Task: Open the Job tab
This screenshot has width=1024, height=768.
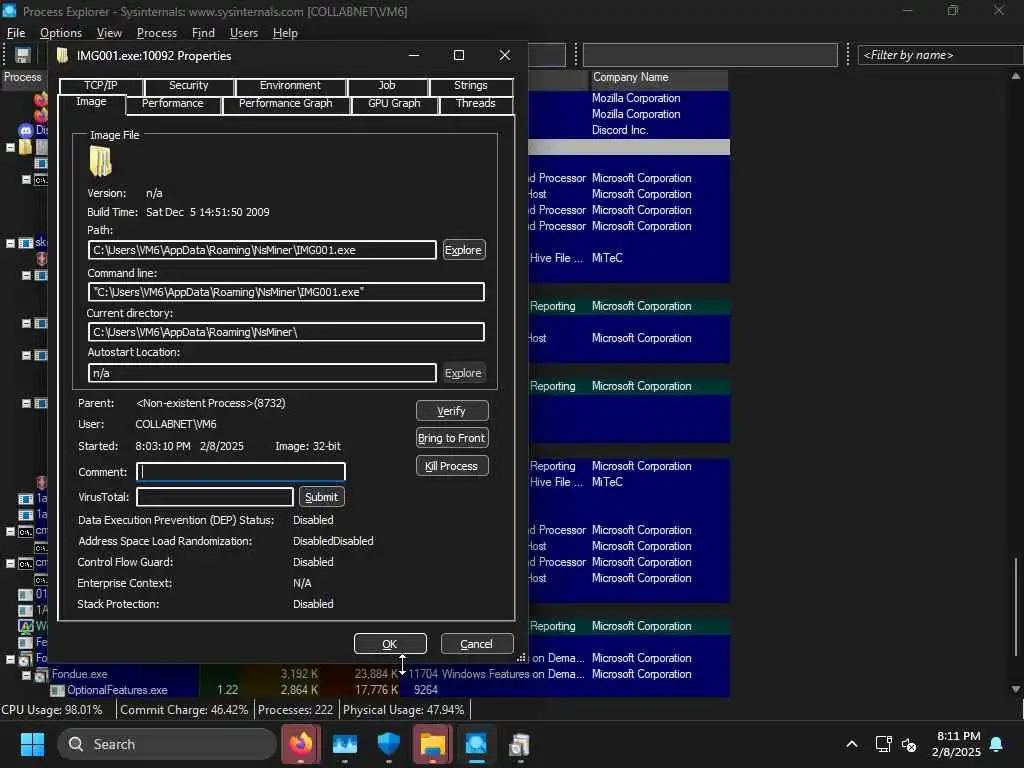Action: click(387, 86)
